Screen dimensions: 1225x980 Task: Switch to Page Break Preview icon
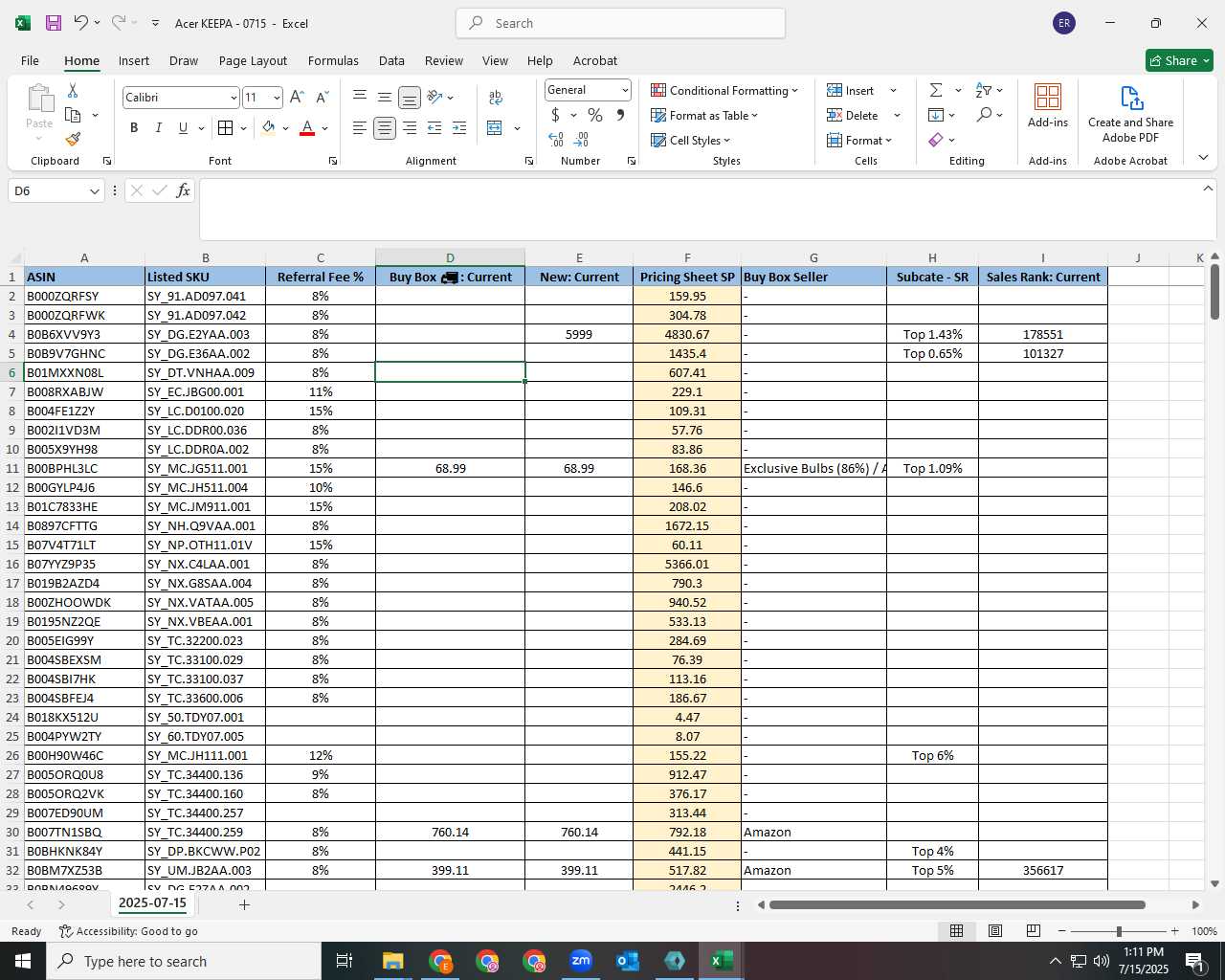[x=1034, y=931]
